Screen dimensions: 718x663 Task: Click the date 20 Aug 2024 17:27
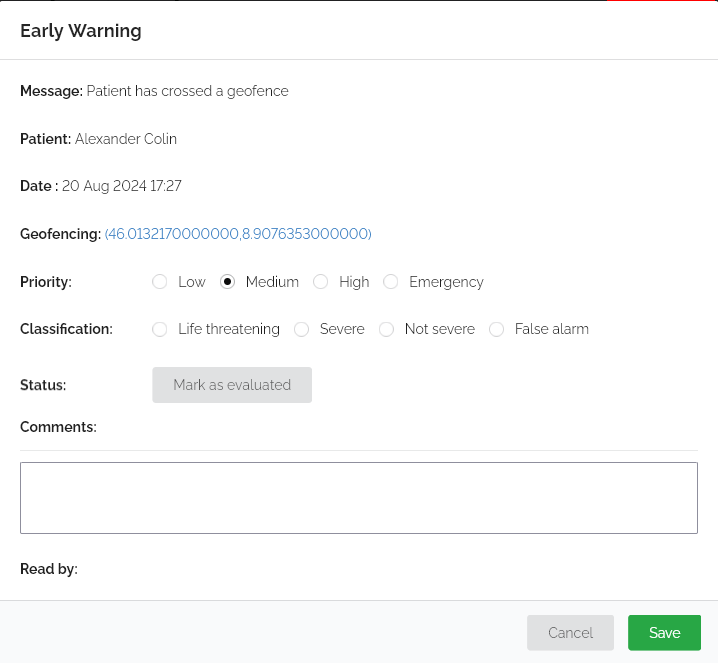pyautogui.click(x=122, y=186)
